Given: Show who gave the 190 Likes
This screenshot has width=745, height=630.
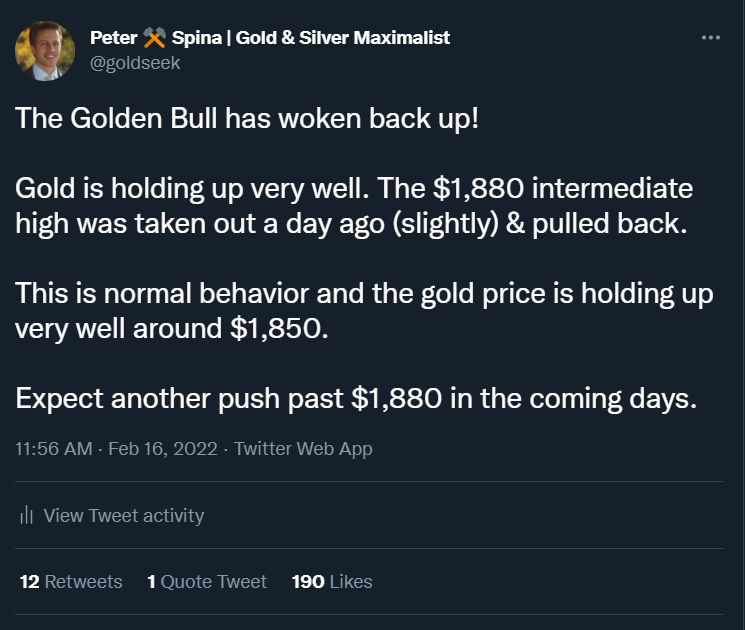Looking at the screenshot, I should point(332,581).
